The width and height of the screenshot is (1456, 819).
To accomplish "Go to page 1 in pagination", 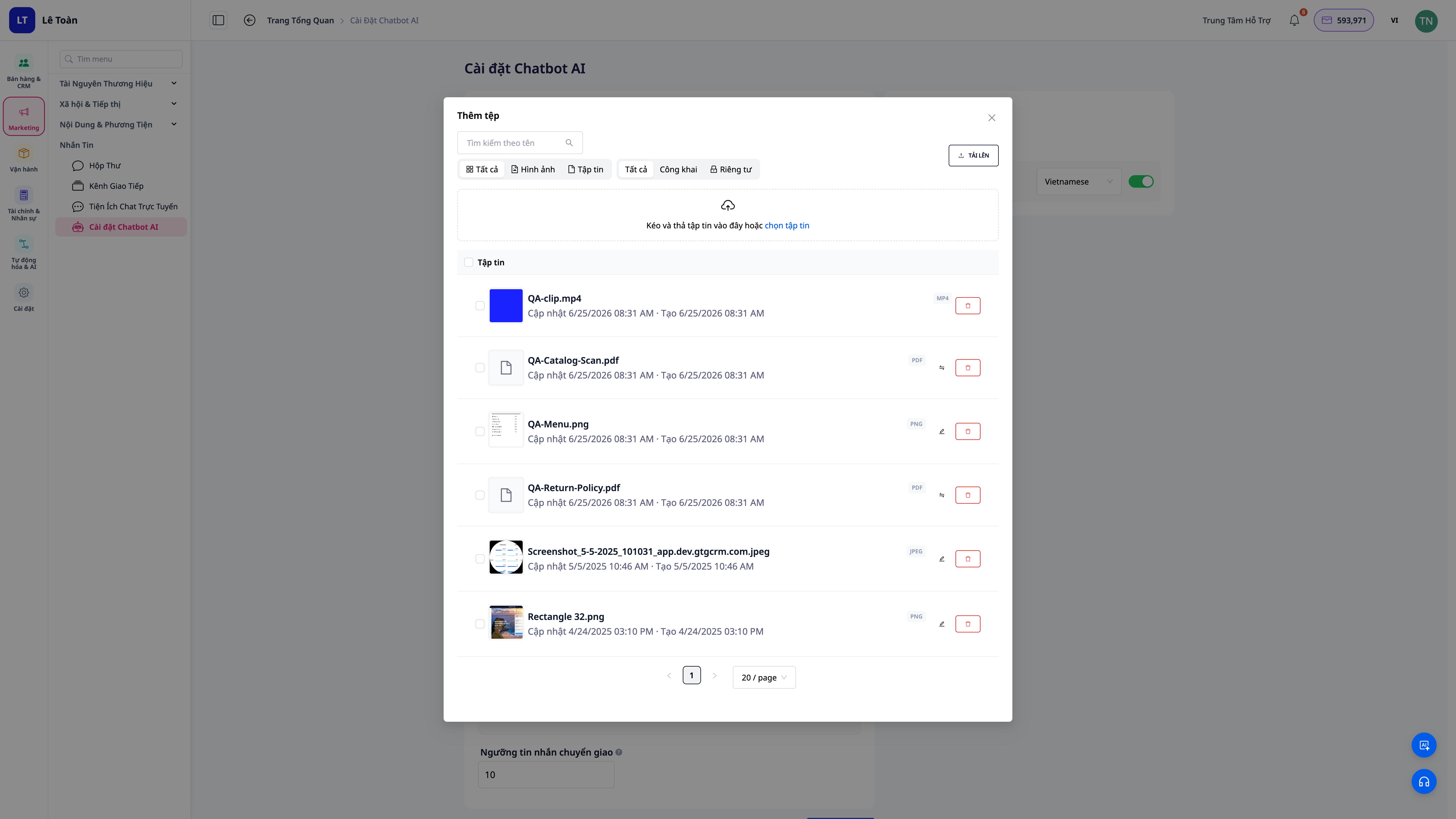I will pos(691,675).
